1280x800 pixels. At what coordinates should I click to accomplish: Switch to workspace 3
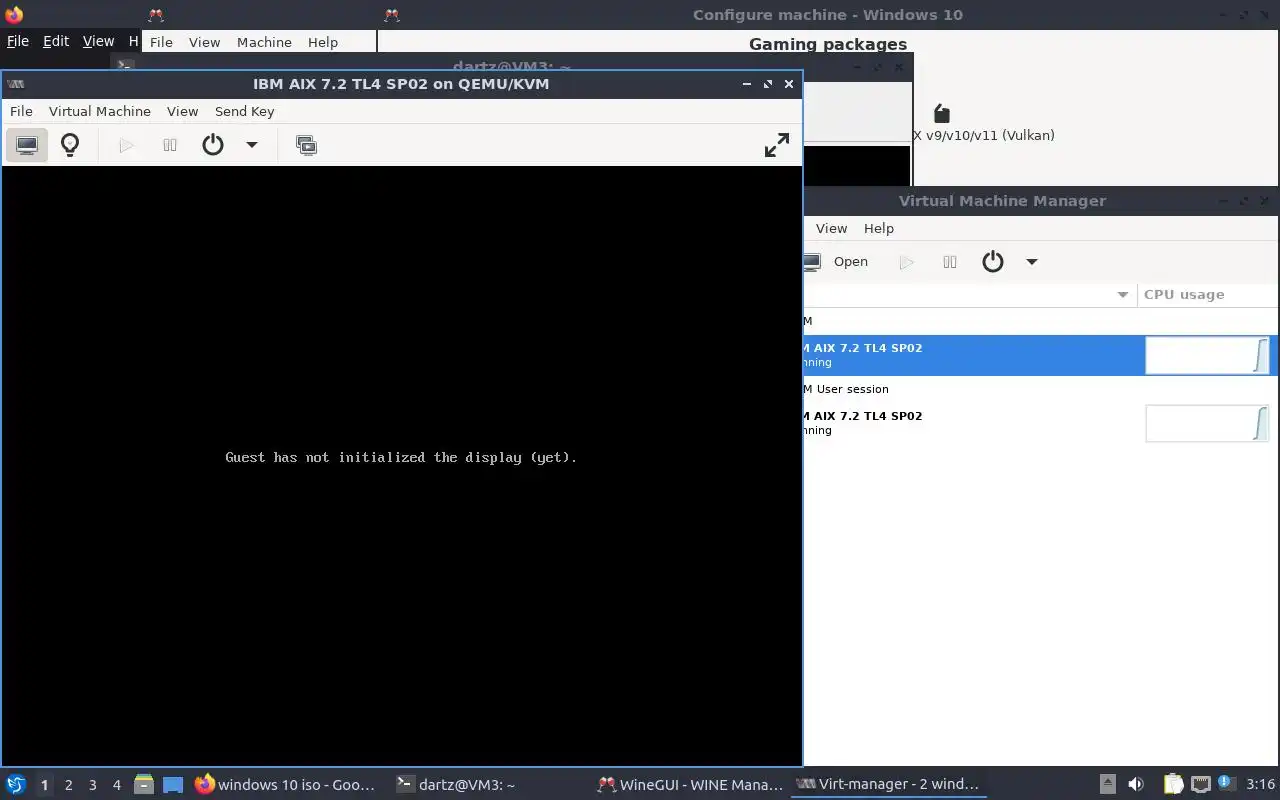pyautogui.click(x=92, y=785)
